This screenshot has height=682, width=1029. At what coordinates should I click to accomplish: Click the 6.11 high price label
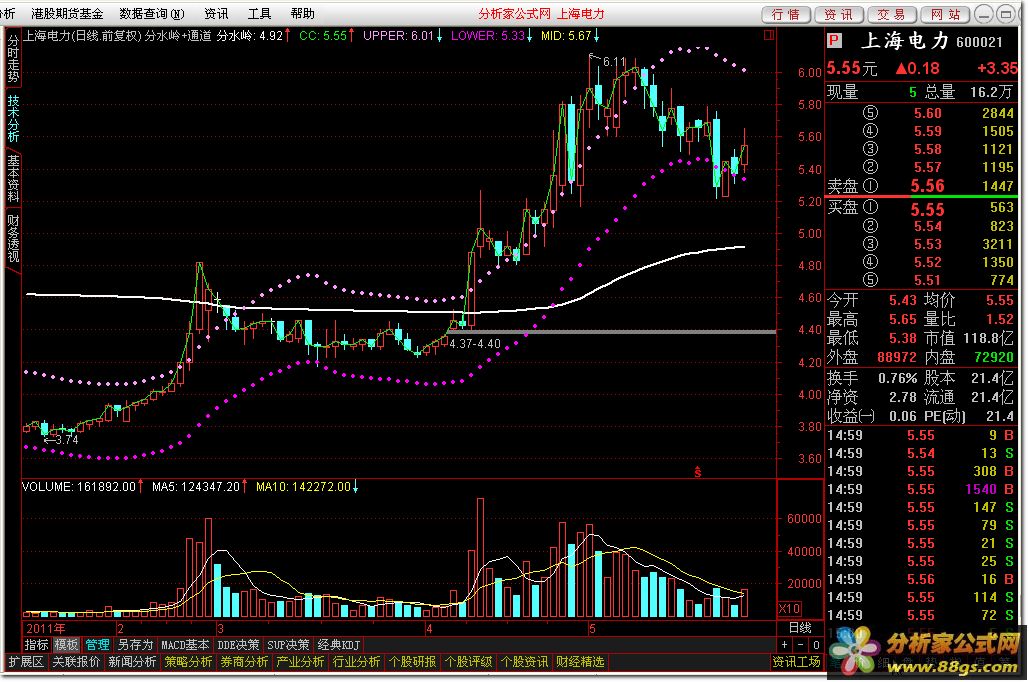[x=614, y=62]
